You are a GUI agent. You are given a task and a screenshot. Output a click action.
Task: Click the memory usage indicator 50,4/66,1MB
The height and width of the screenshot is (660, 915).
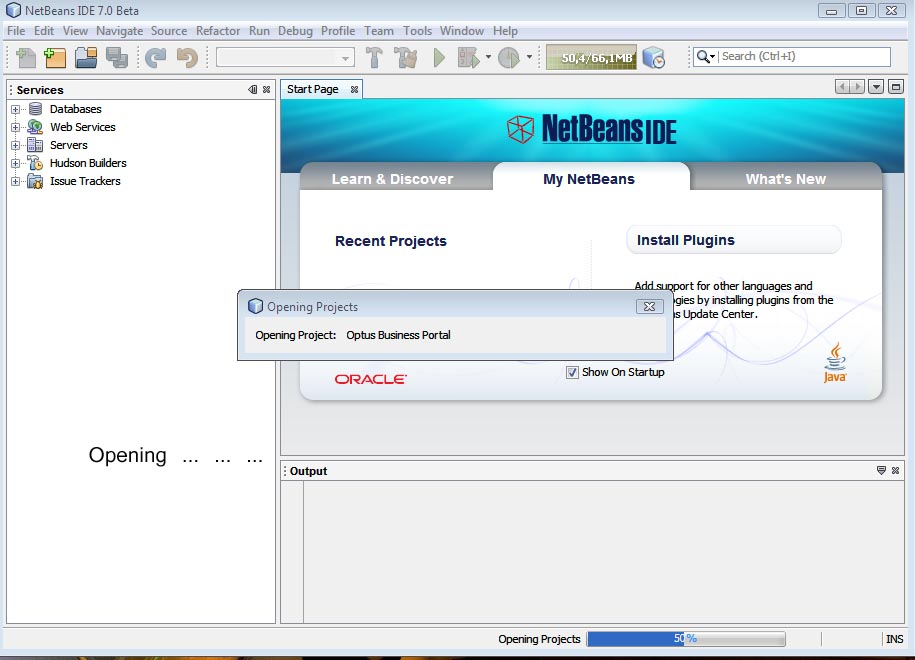click(x=591, y=58)
